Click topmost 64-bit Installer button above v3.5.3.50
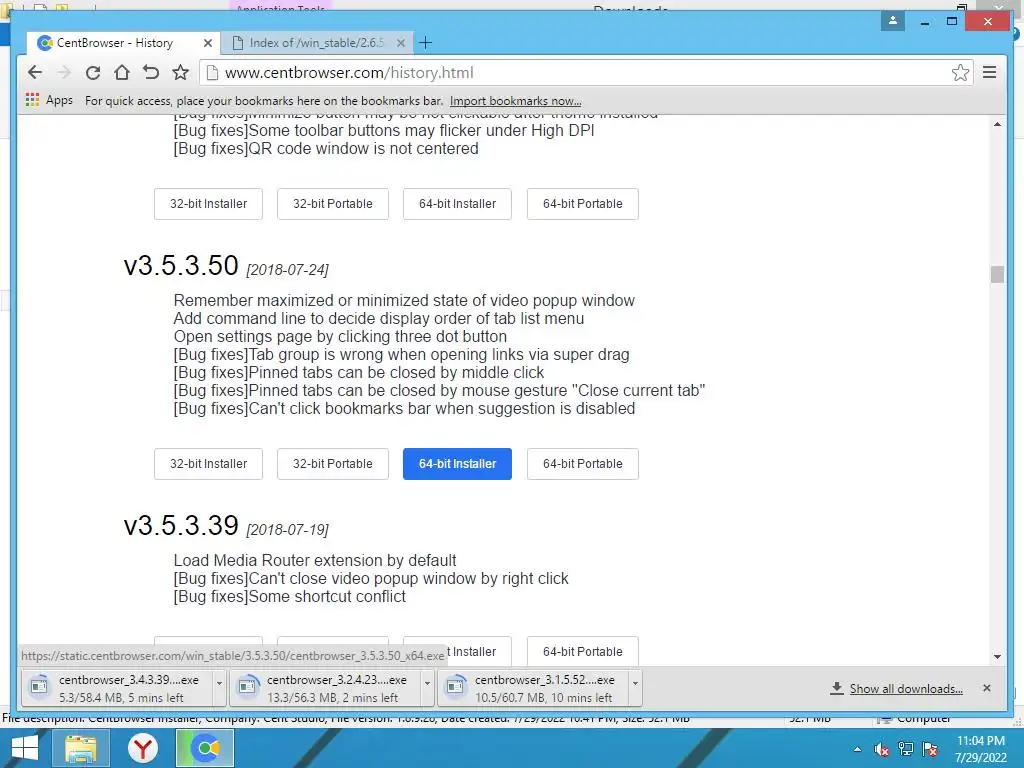 coord(457,204)
